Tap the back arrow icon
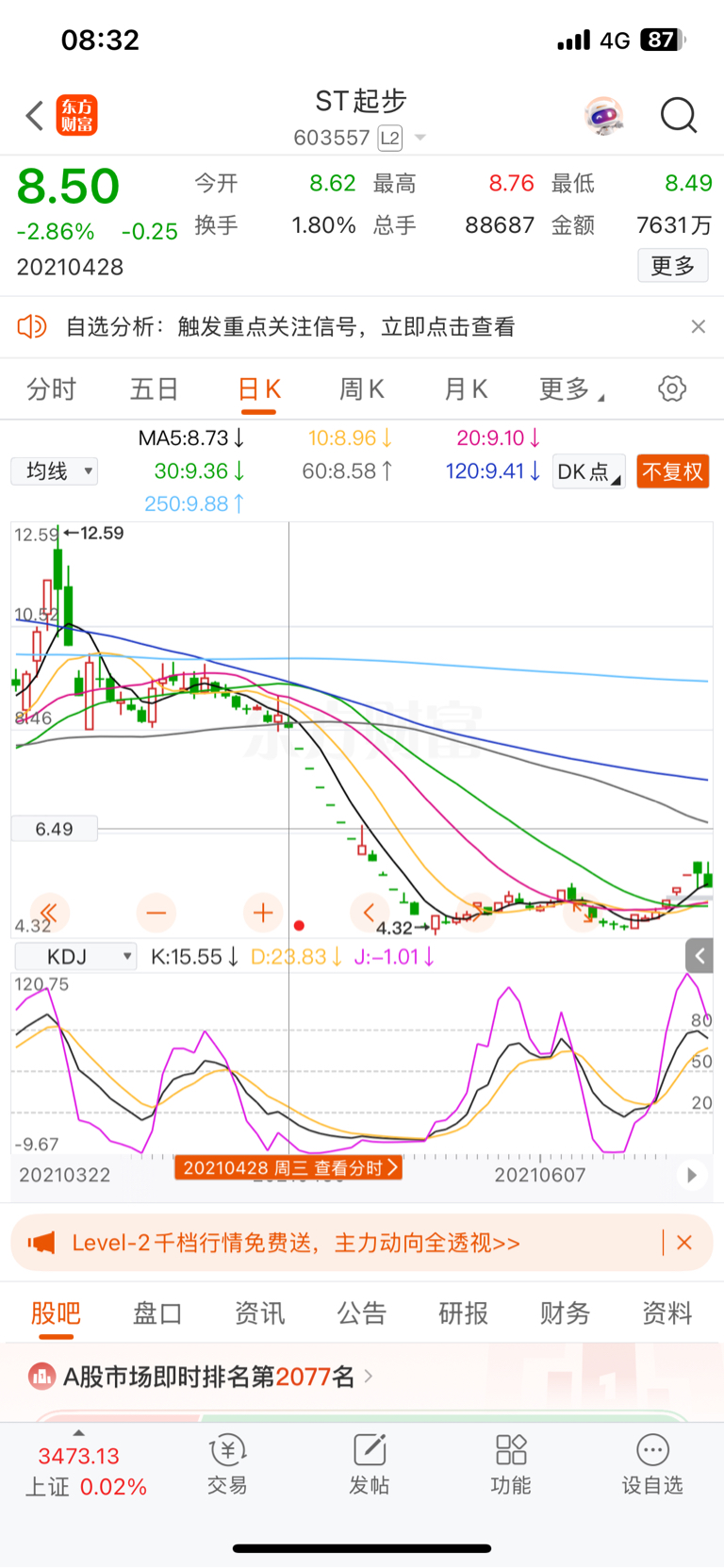Screen dimensions: 724x1568 (35, 116)
